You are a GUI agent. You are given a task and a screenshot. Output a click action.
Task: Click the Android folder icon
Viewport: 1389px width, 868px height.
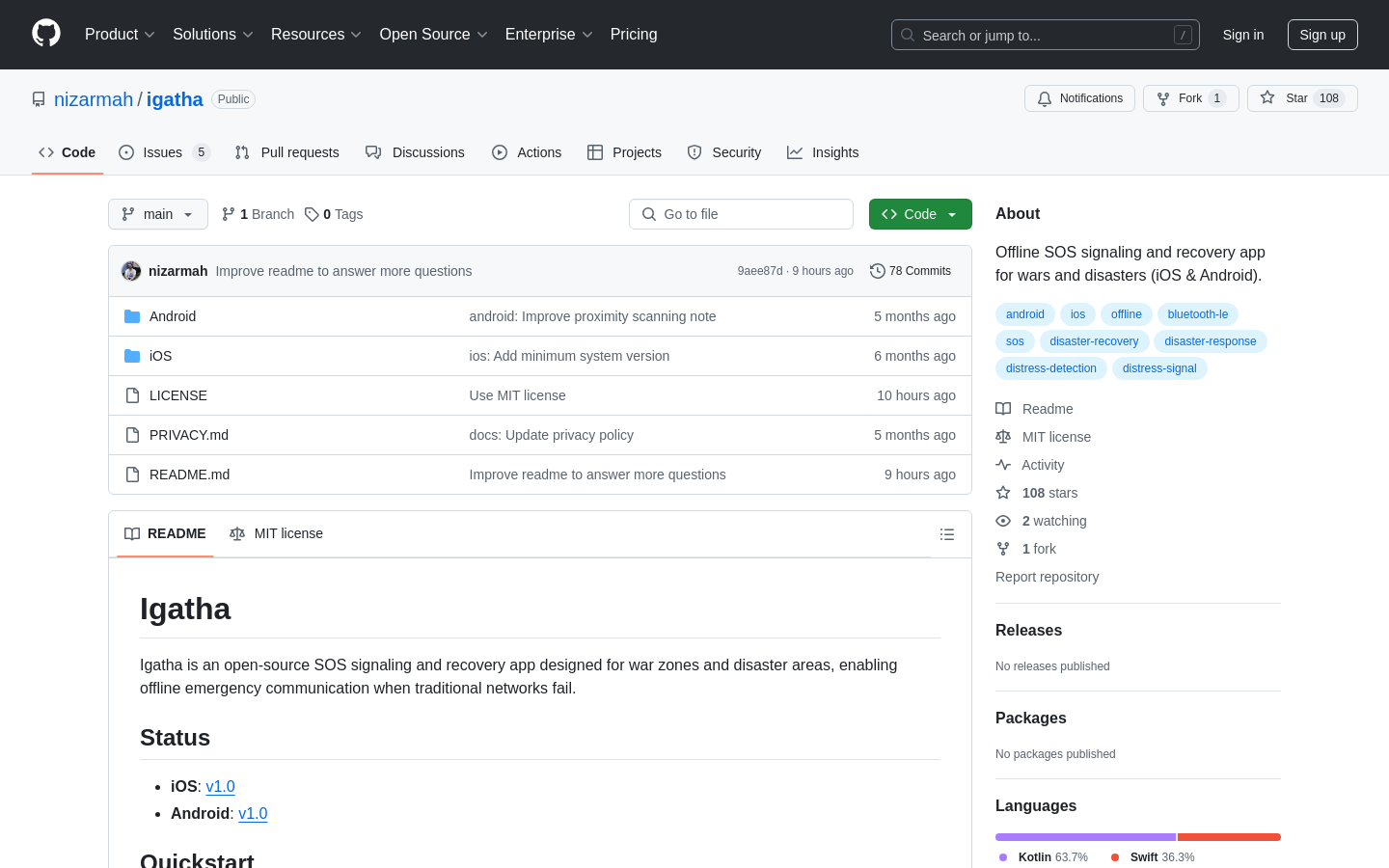pyautogui.click(x=132, y=316)
